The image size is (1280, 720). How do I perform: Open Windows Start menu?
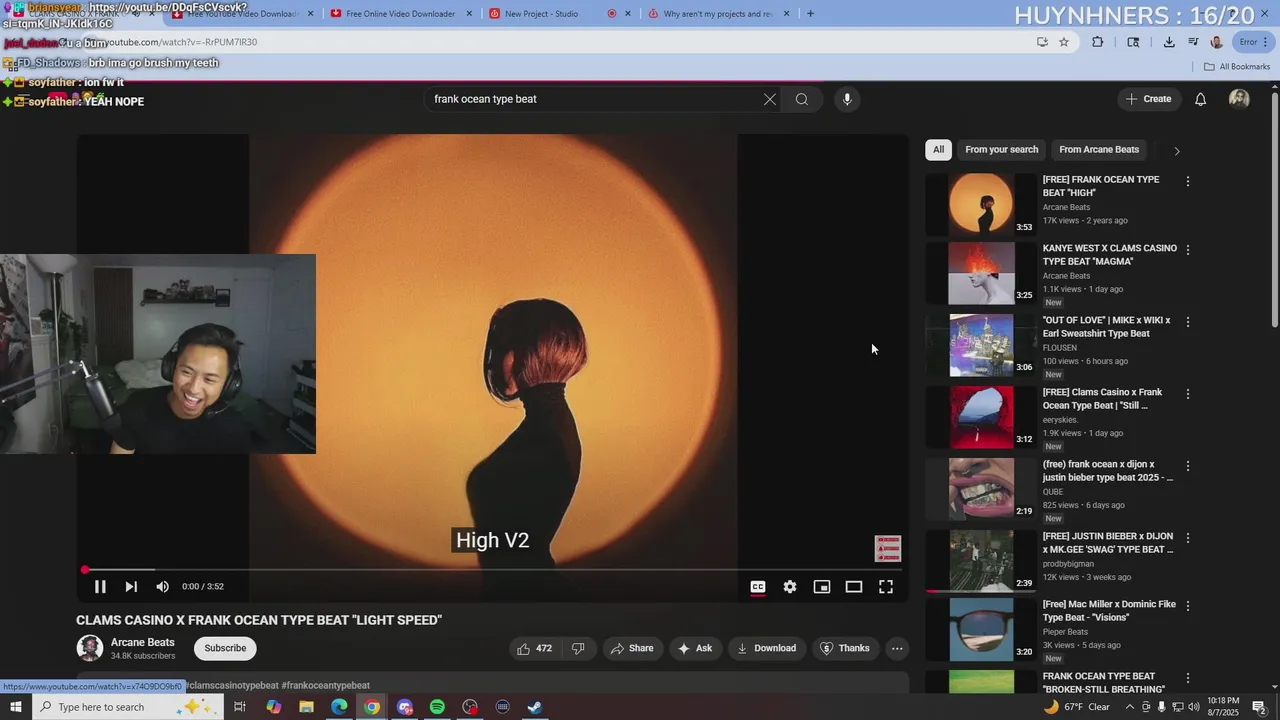(15, 707)
